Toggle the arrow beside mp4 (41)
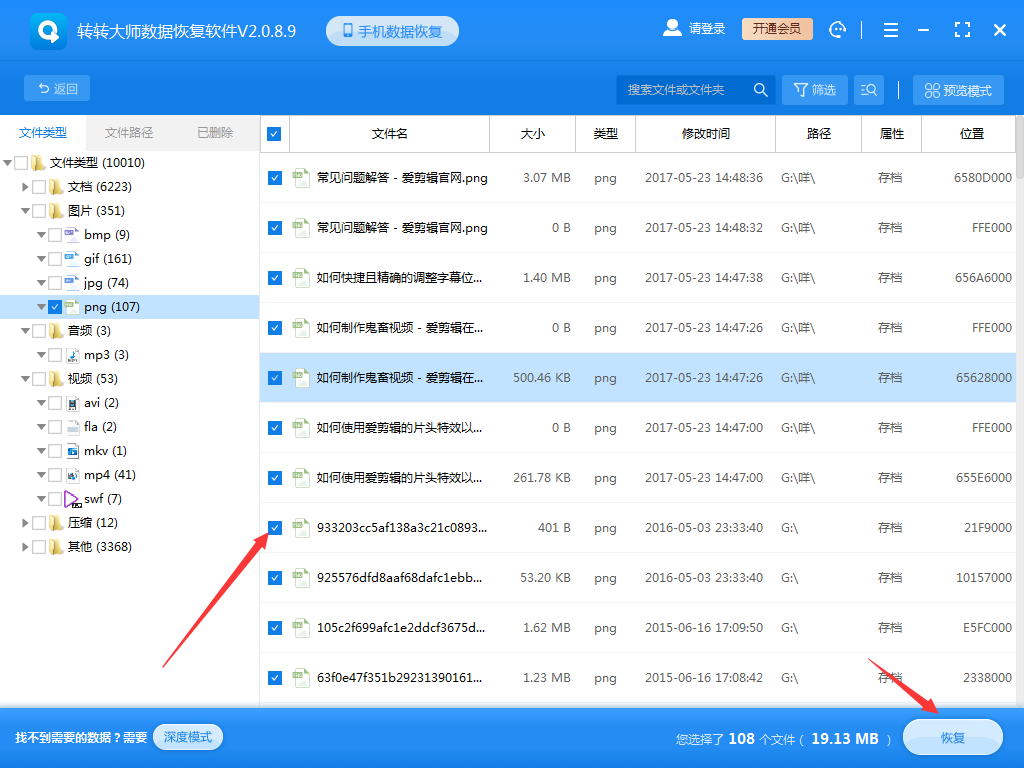The width and height of the screenshot is (1024, 768). [41, 475]
